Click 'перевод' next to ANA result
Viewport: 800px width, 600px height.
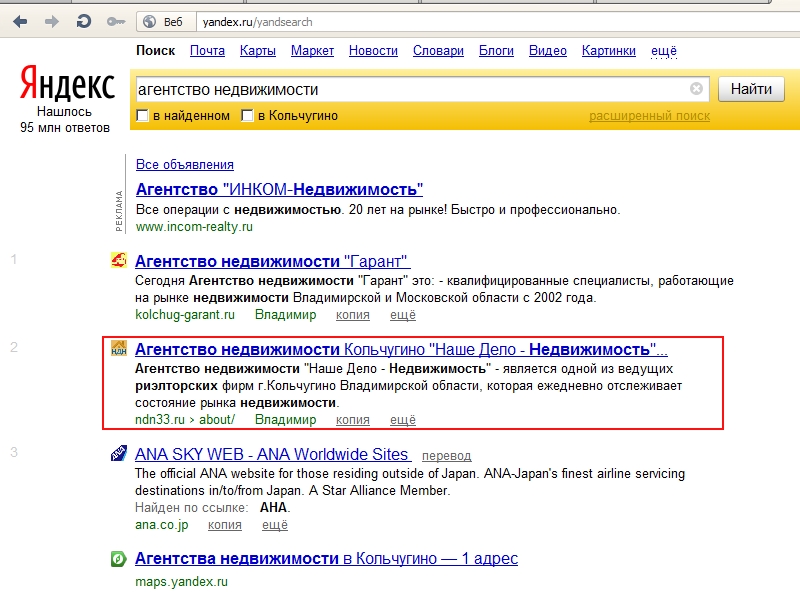coord(446,456)
